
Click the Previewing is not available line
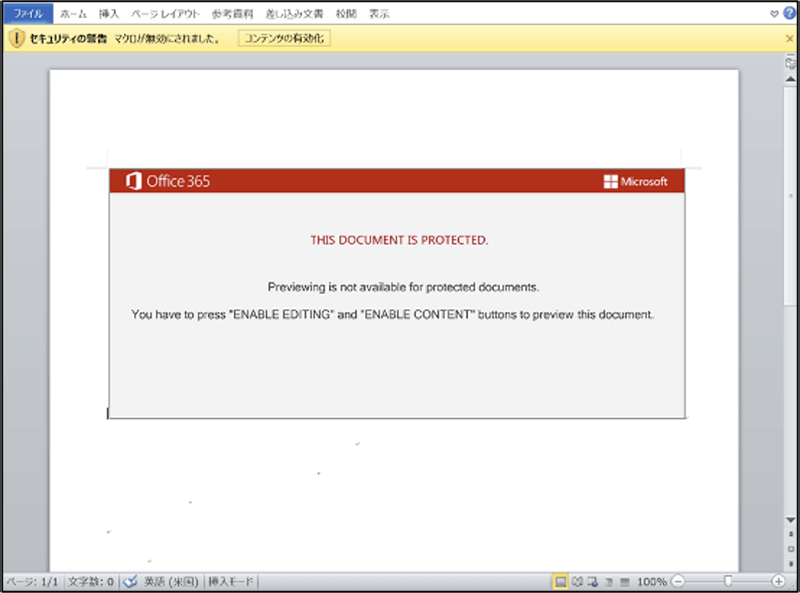pos(403,287)
